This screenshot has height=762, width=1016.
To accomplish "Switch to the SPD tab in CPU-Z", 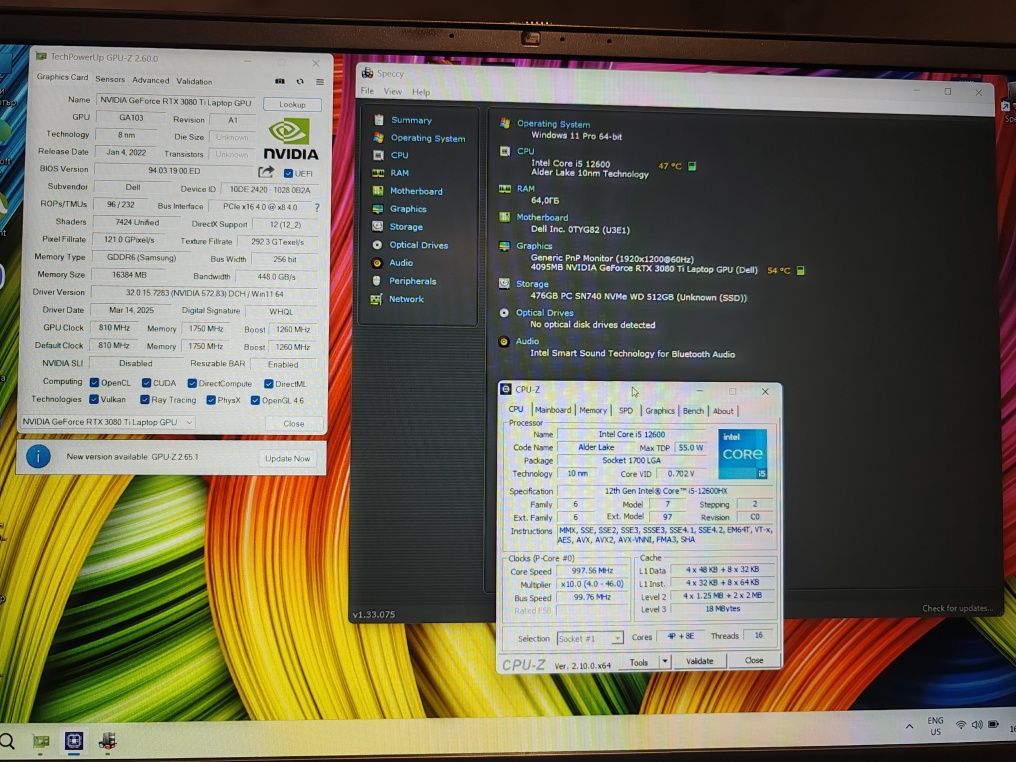I will point(626,411).
